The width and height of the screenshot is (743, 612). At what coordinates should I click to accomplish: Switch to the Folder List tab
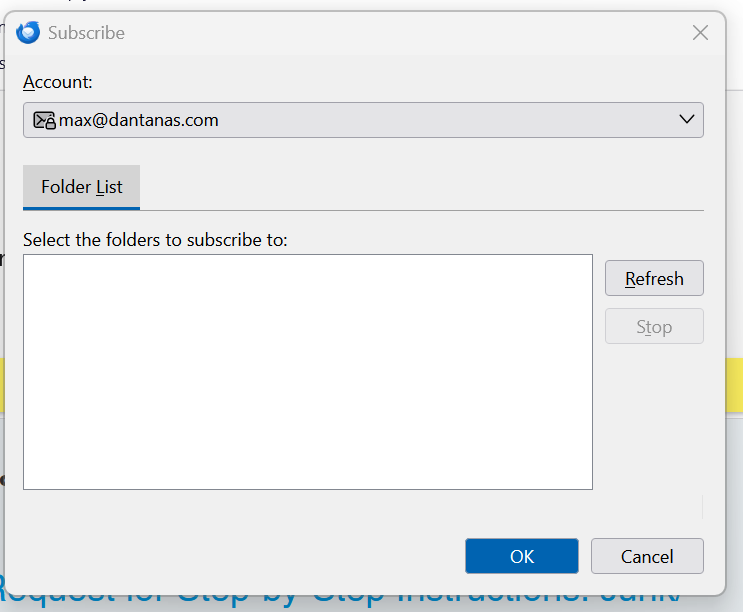[x=81, y=187]
